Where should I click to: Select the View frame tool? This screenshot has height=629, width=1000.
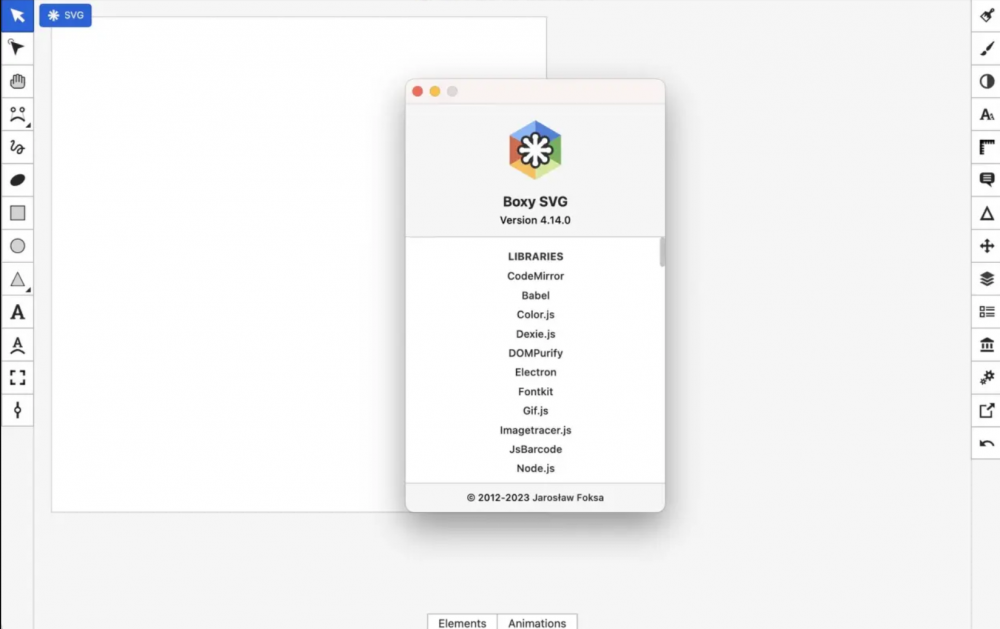point(17,378)
